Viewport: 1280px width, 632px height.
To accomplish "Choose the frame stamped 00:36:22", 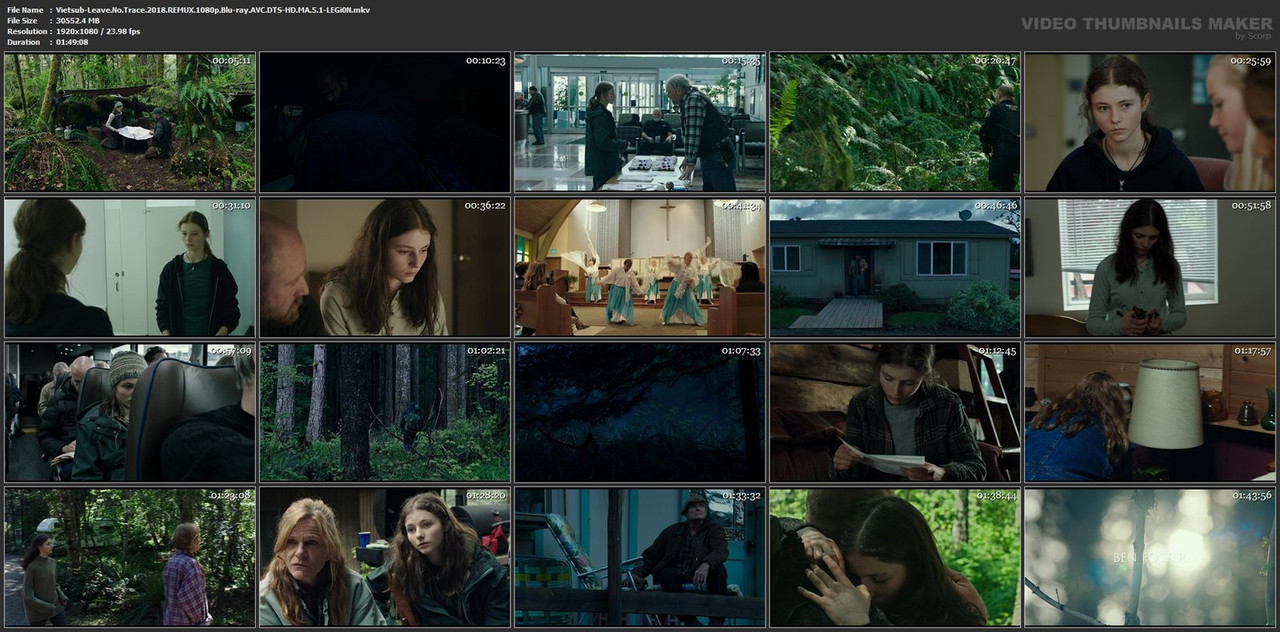I will (x=385, y=267).
